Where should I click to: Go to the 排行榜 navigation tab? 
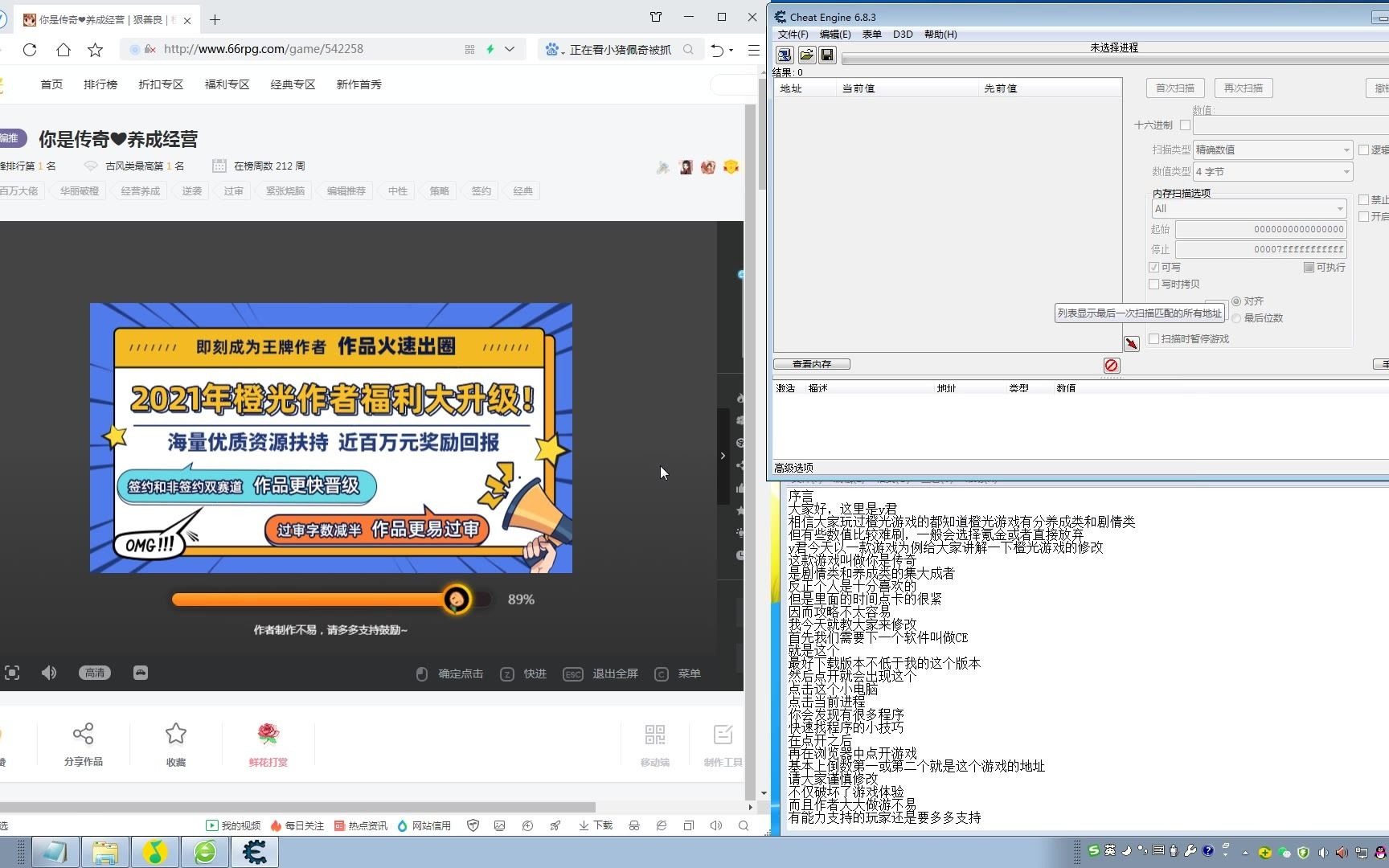(100, 84)
